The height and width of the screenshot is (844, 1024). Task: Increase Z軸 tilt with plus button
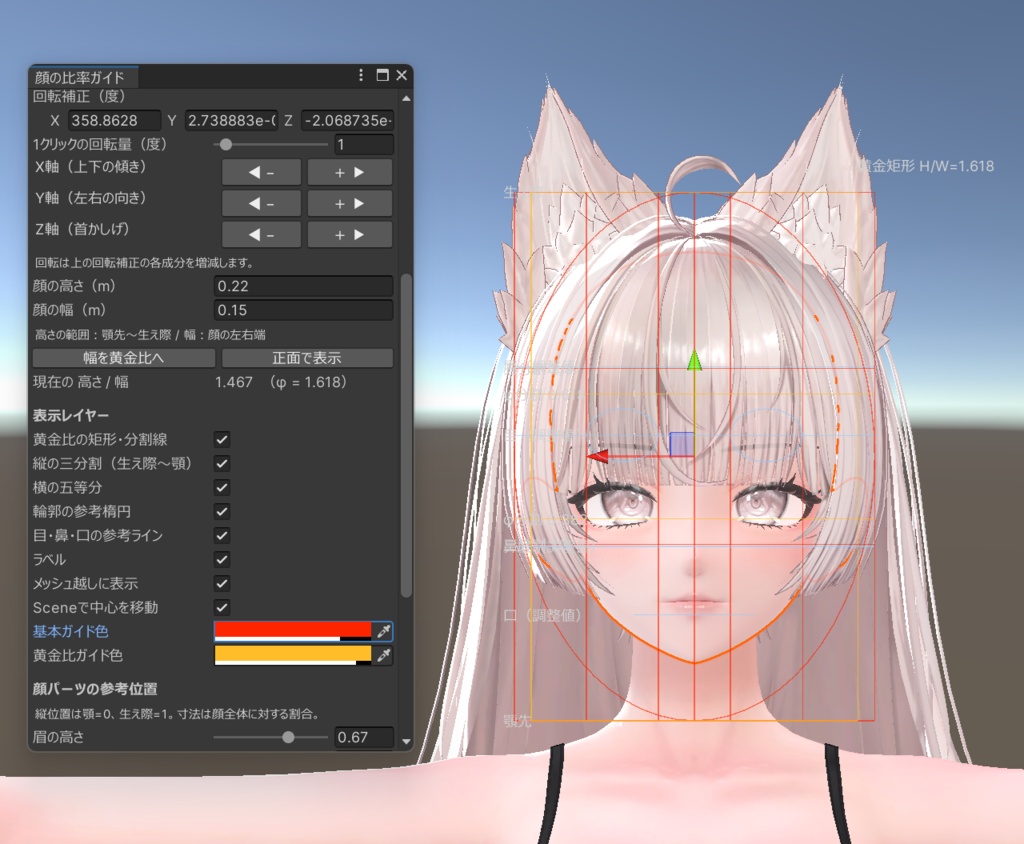[349, 235]
